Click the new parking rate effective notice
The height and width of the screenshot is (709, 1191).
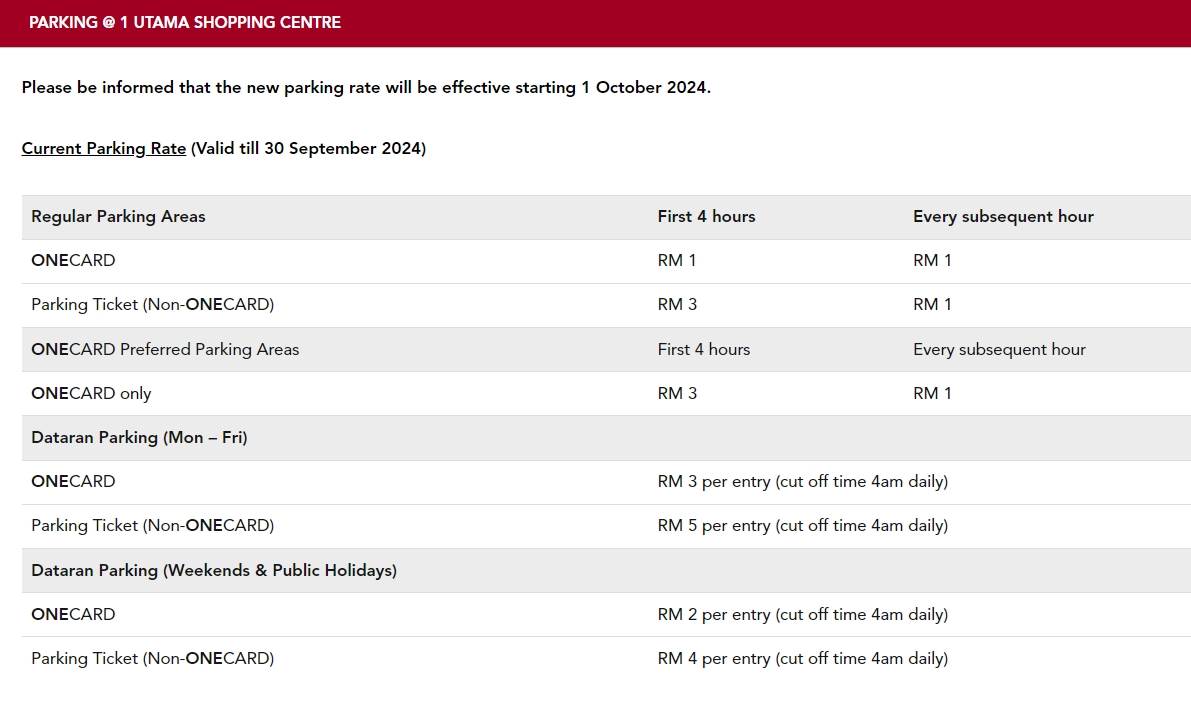[366, 87]
